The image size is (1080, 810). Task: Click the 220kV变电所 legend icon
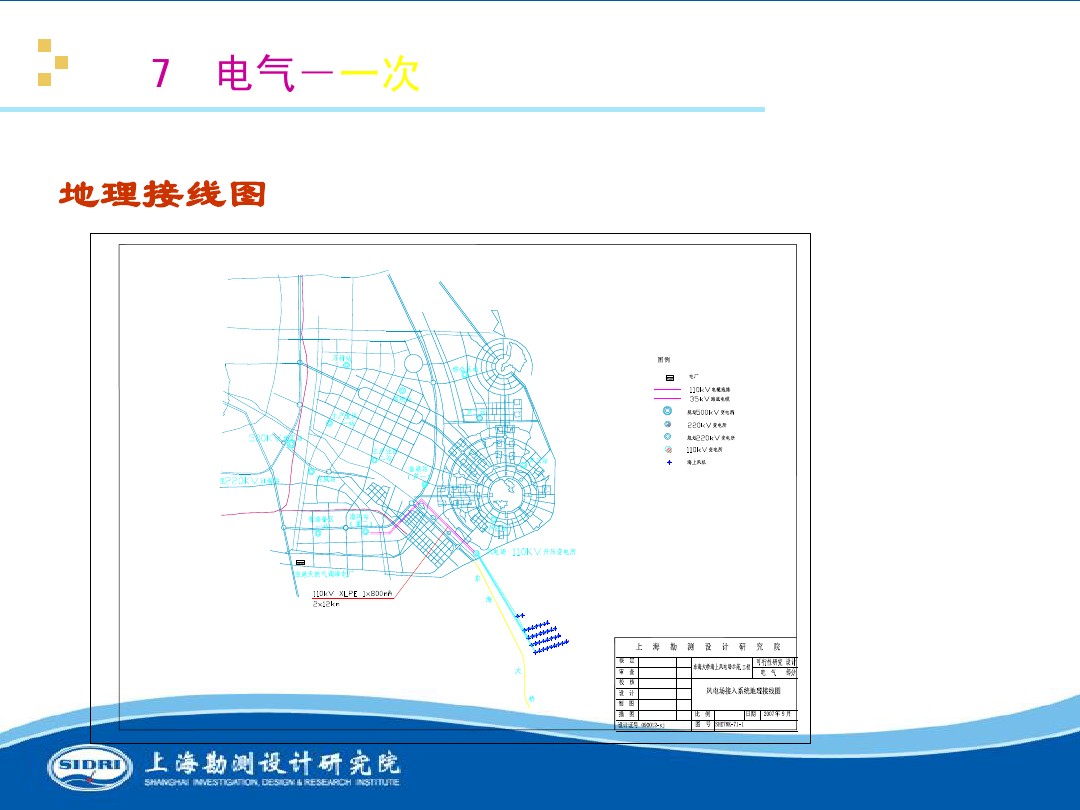click(x=666, y=425)
